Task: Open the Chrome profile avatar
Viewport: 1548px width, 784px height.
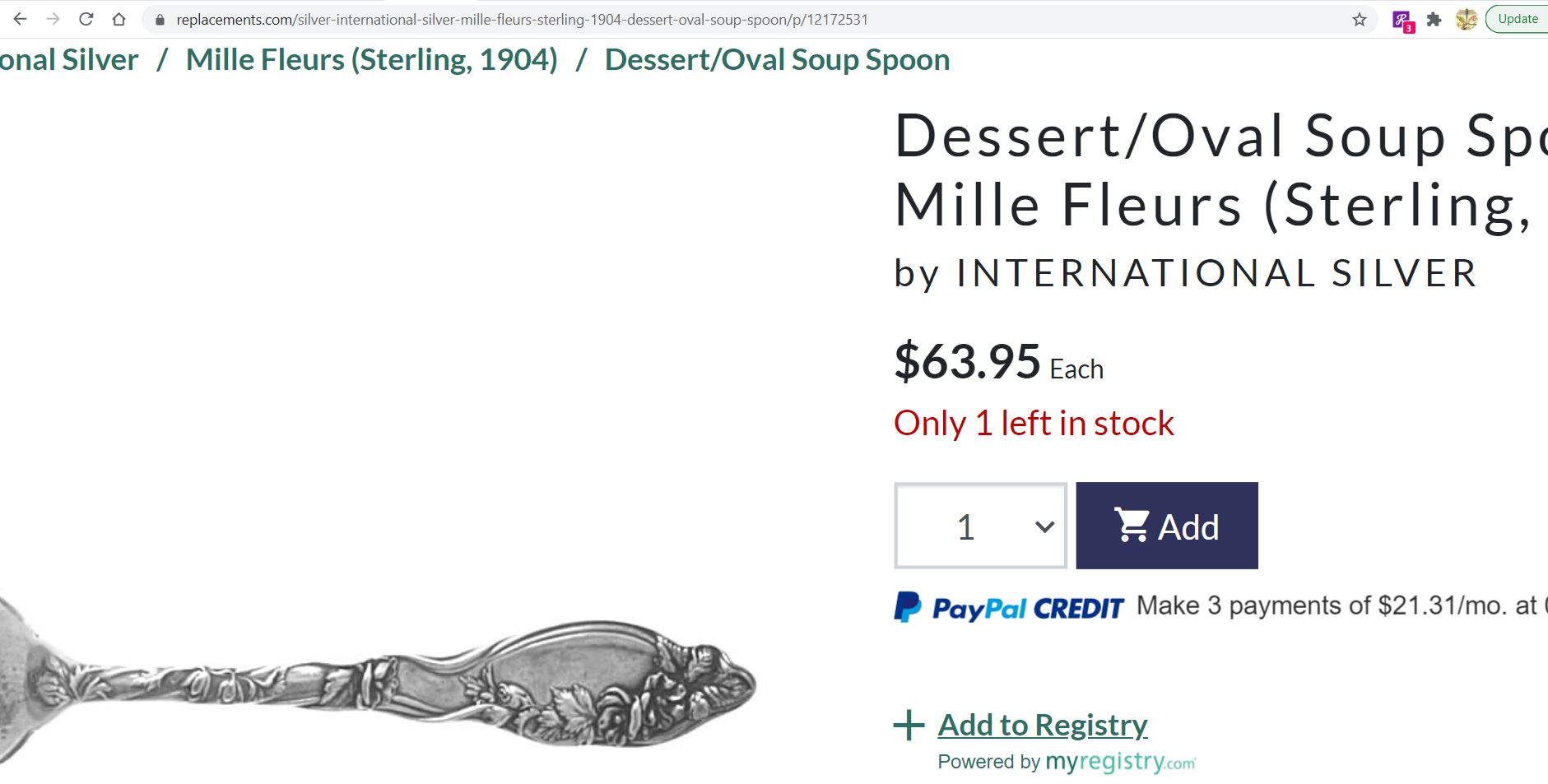Action: (x=1467, y=20)
